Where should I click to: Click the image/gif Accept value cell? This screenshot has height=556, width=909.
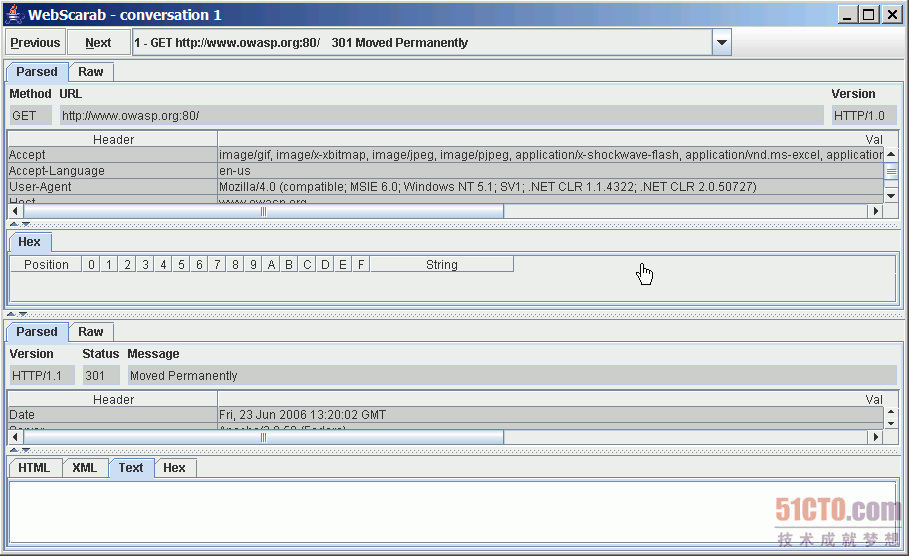pyautogui.click(x=551, y=155)
